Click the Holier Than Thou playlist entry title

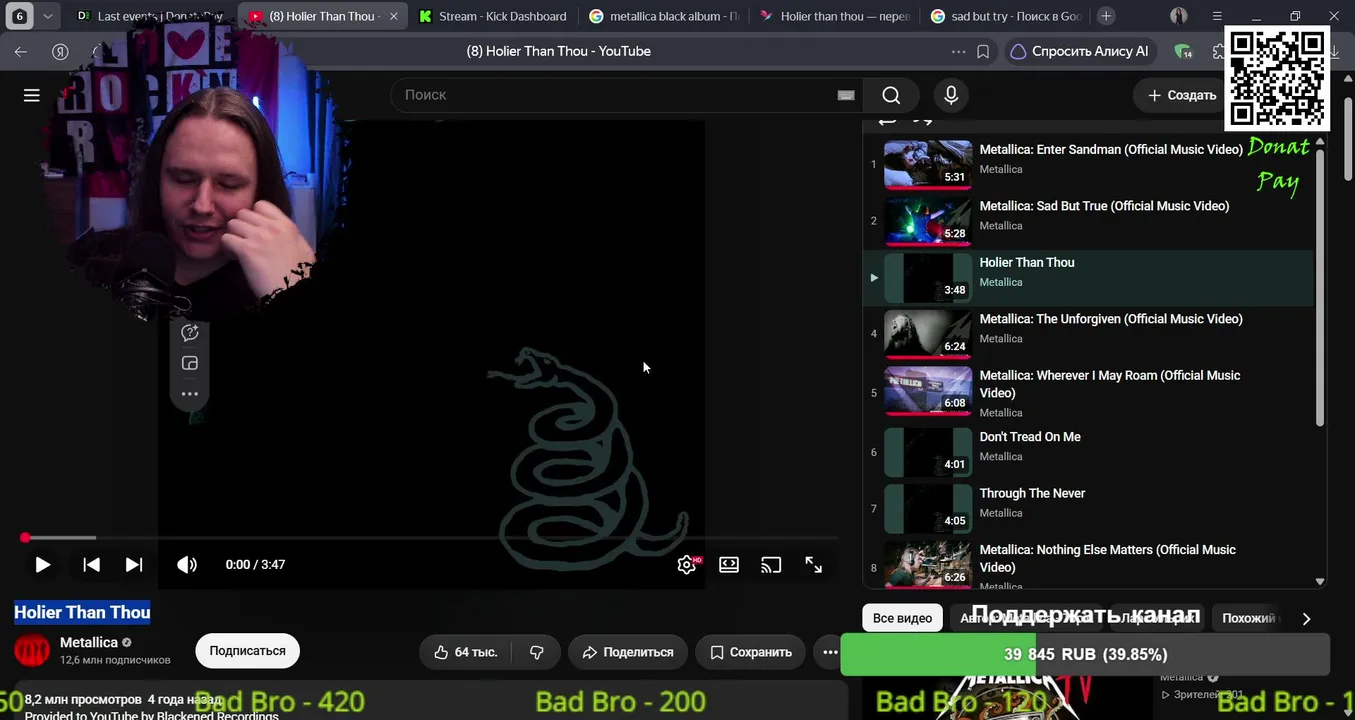(1027, 263)
